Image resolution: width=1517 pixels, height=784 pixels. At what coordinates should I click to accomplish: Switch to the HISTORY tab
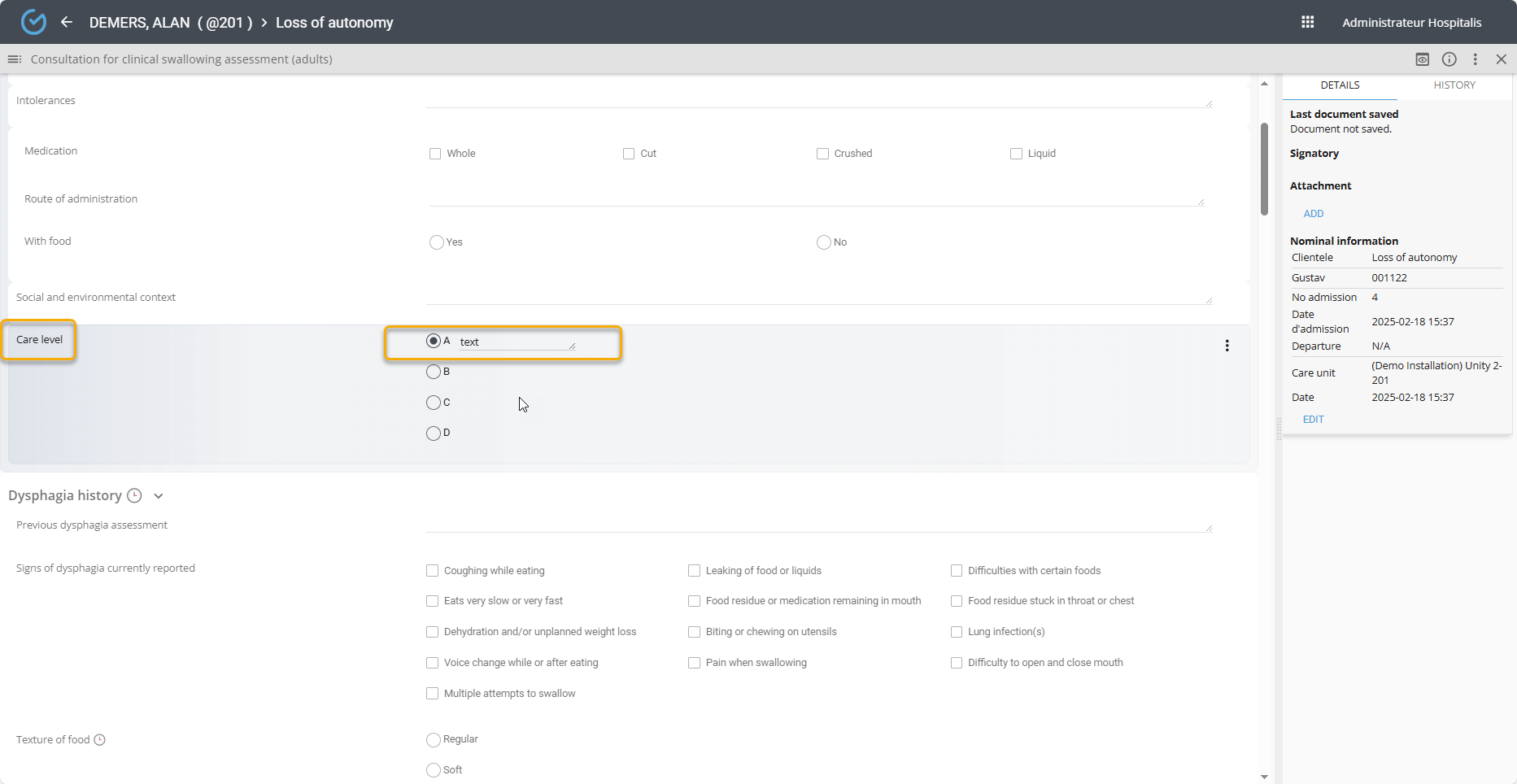[1454, 85]
